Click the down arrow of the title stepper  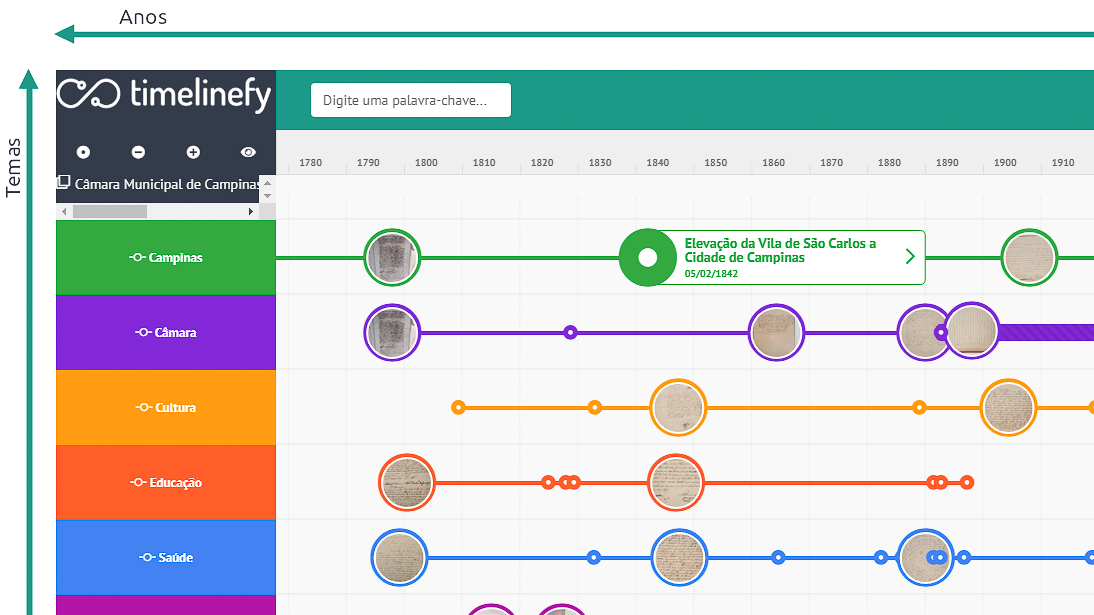(x=267, y=195)
